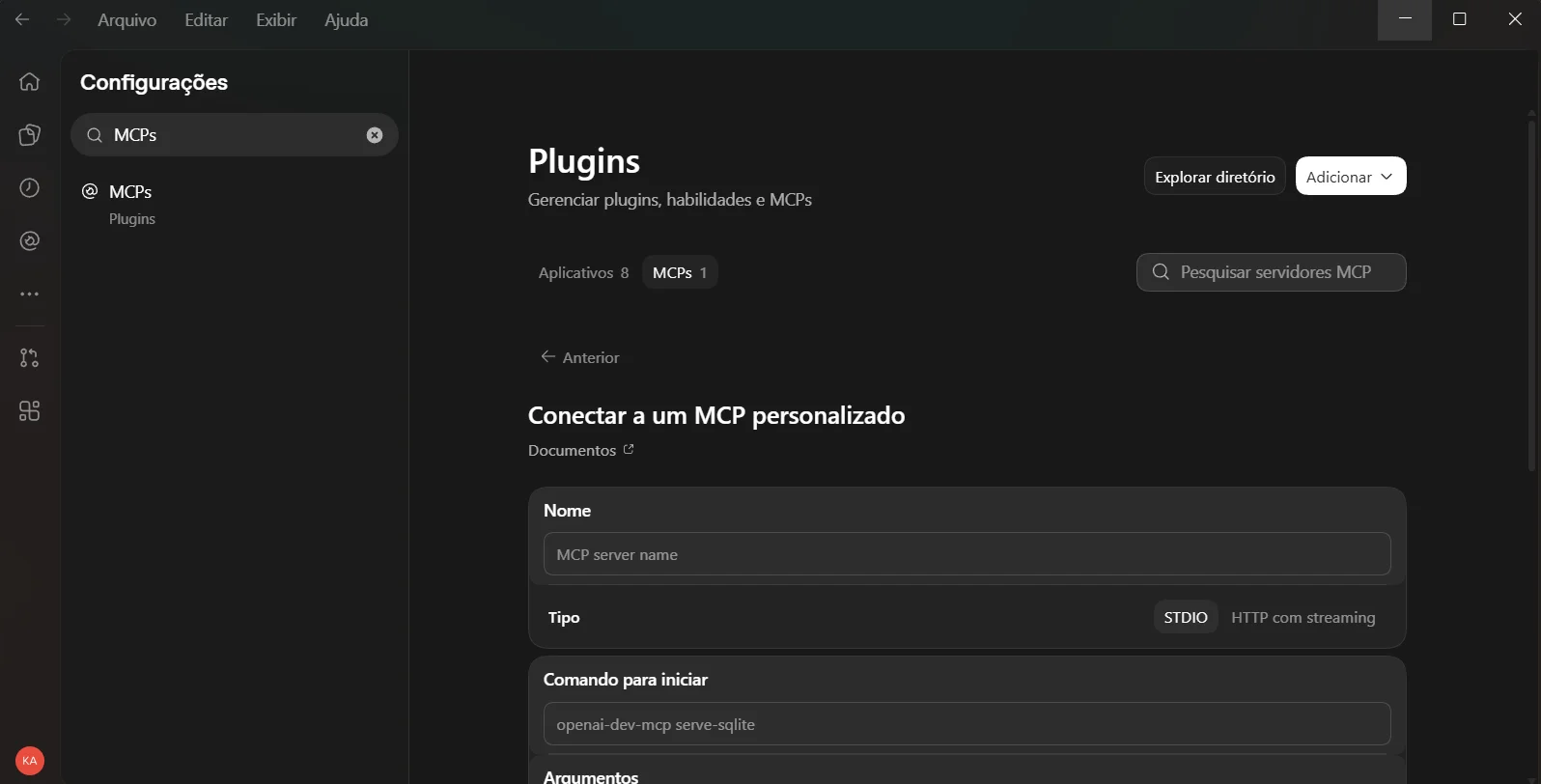The width and height of the screenshot is (1541, 784).
Task: Go back with the top-left arrow
Action: click(x=22, y=19)
